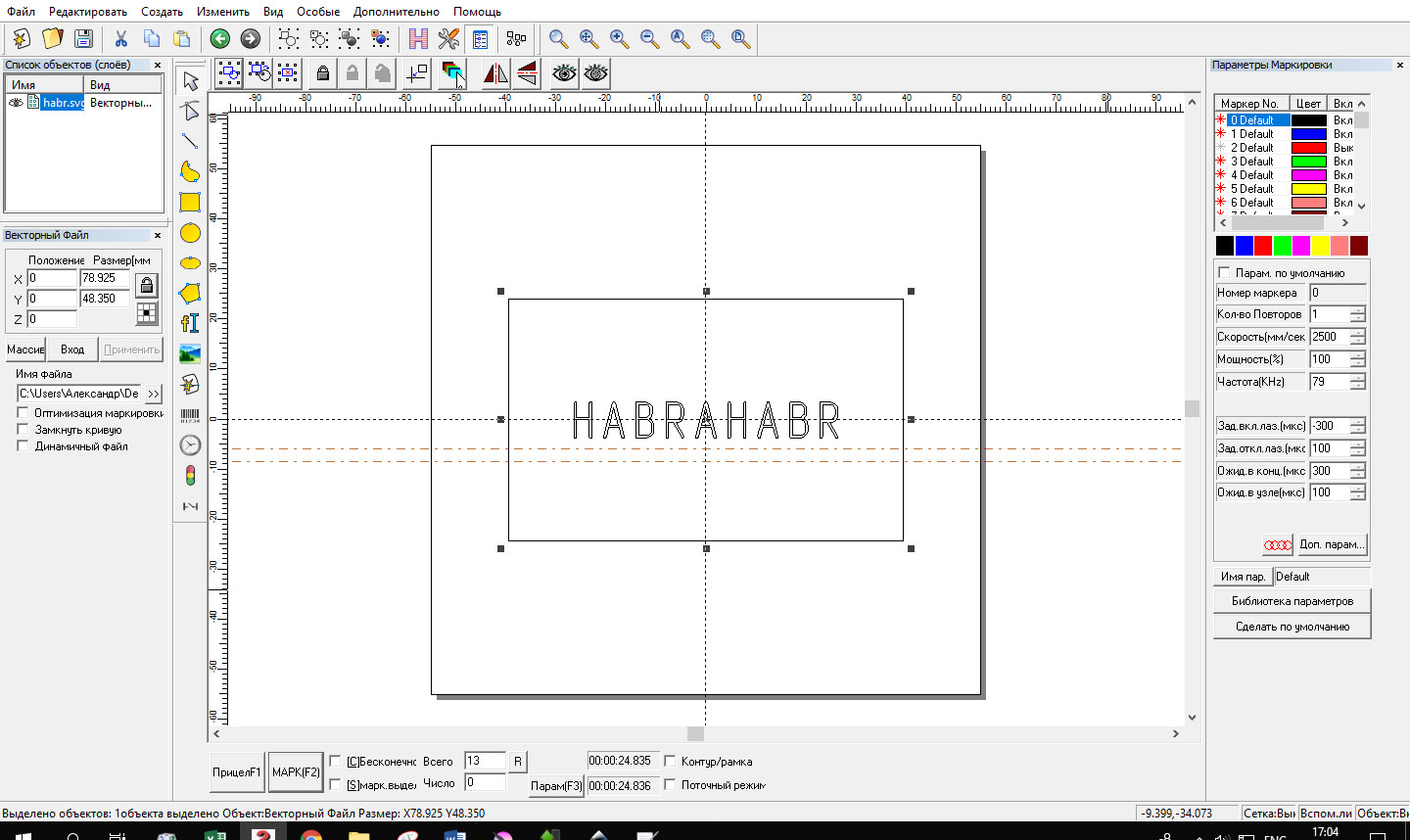Select the Polygon drawing tool
1410x840 pixels.
(x=190, y=293)
